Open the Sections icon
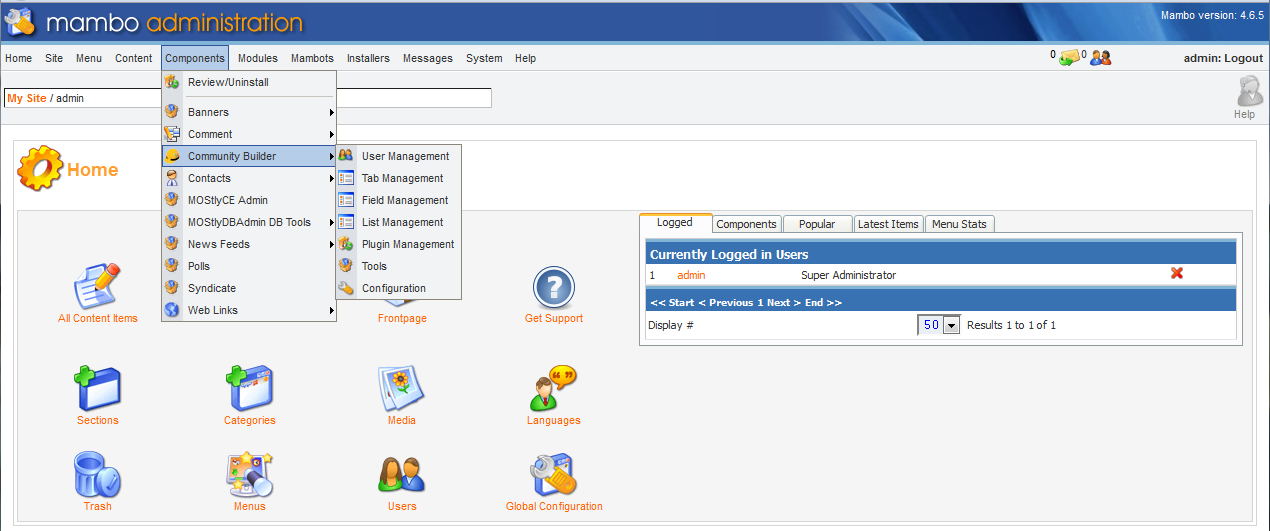Image resolution: width=1270 pixels, height=531 pixels. click(x=97, y=388)
